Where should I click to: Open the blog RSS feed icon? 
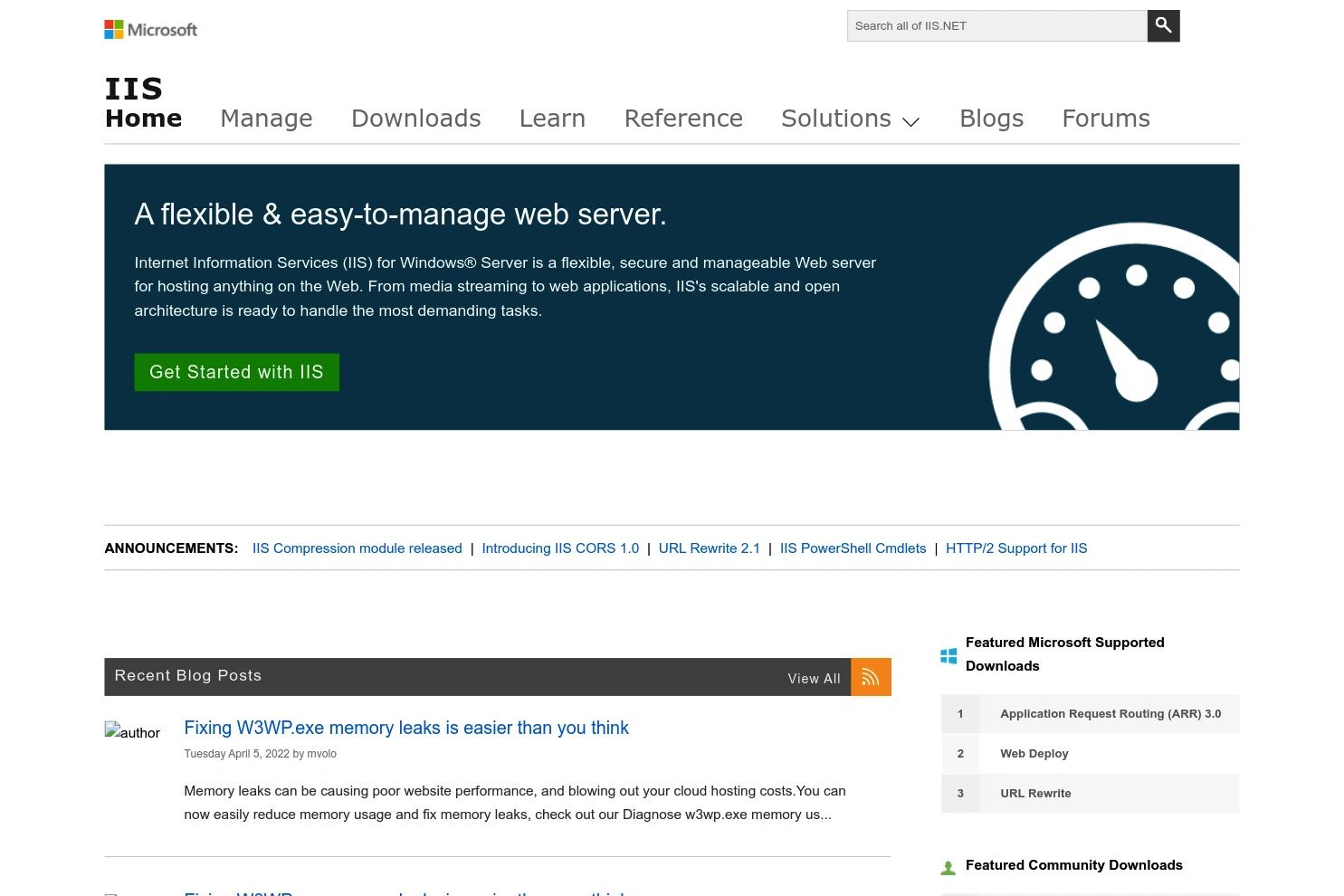click(871, 677)
